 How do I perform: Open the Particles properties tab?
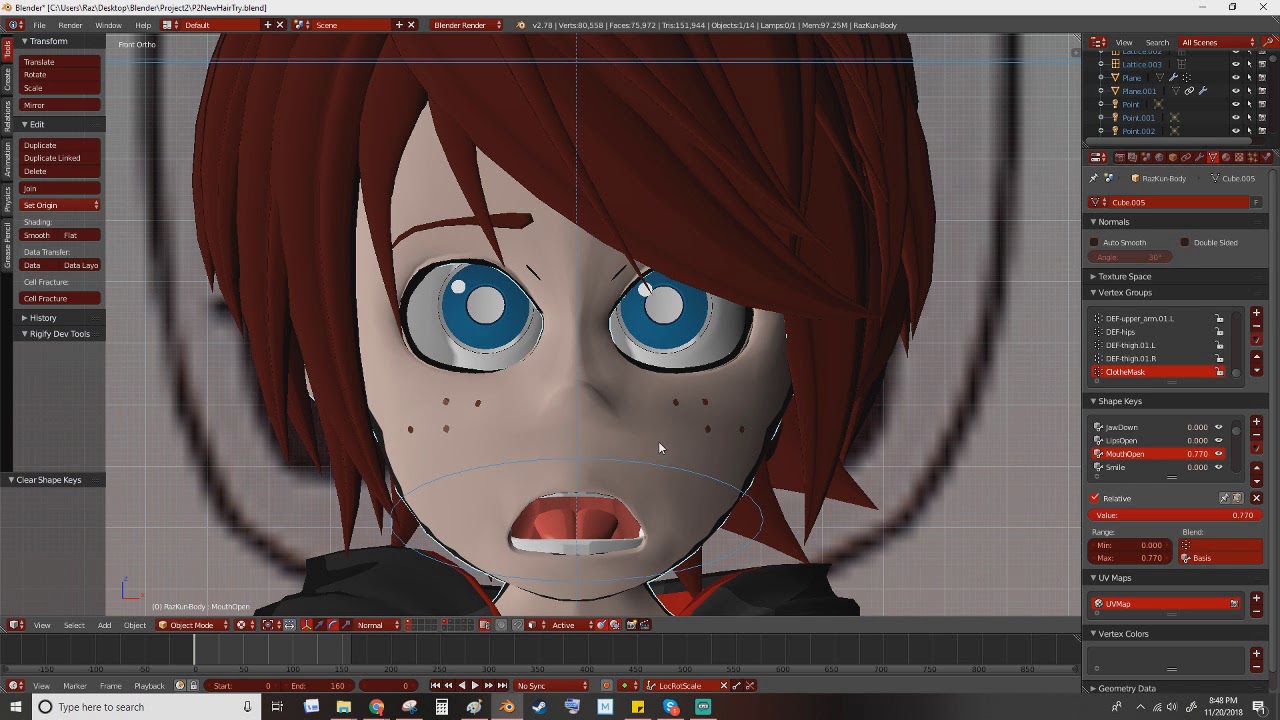[1252, 157]
